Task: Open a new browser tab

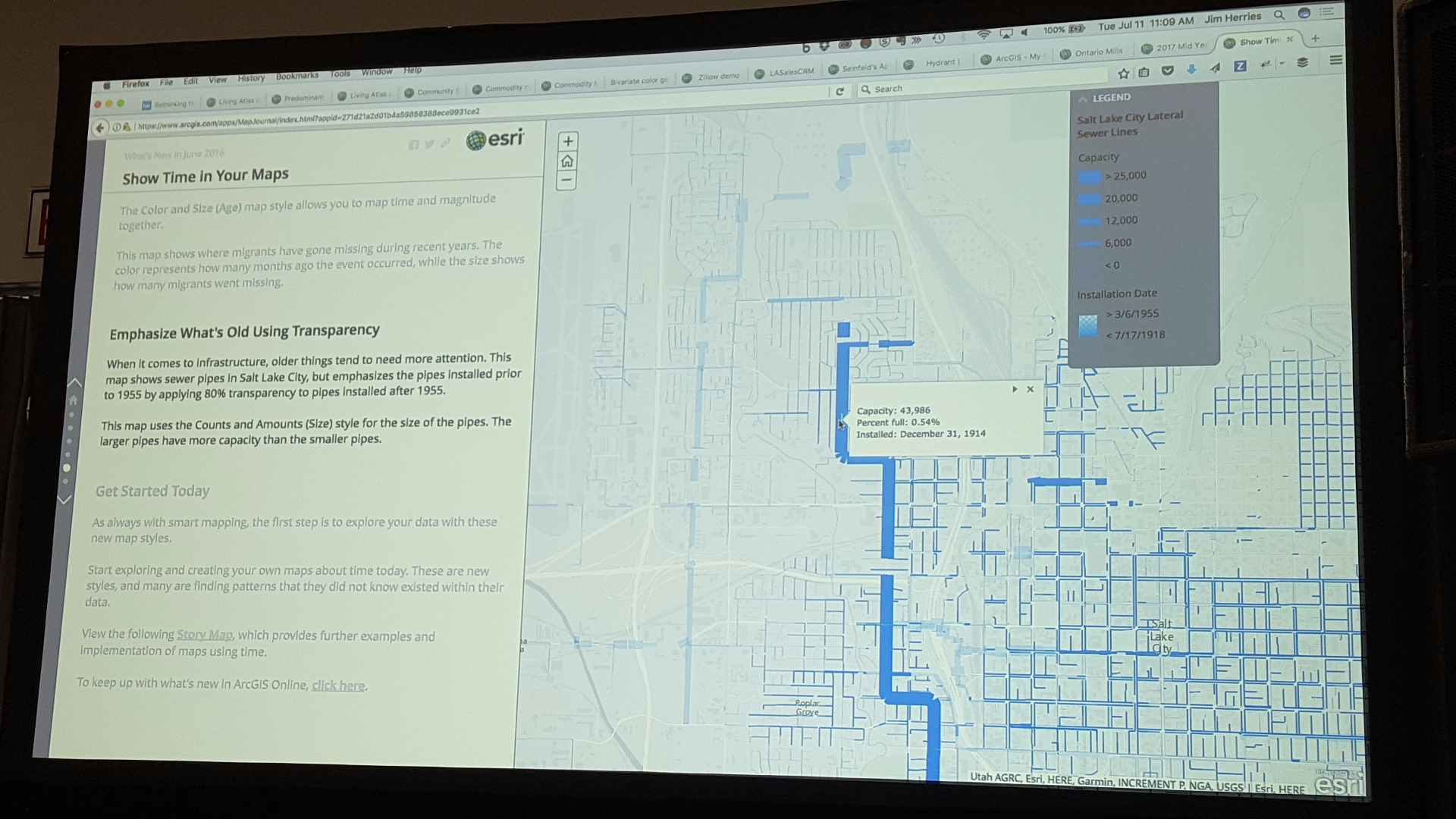Action: coord(1316,39)
